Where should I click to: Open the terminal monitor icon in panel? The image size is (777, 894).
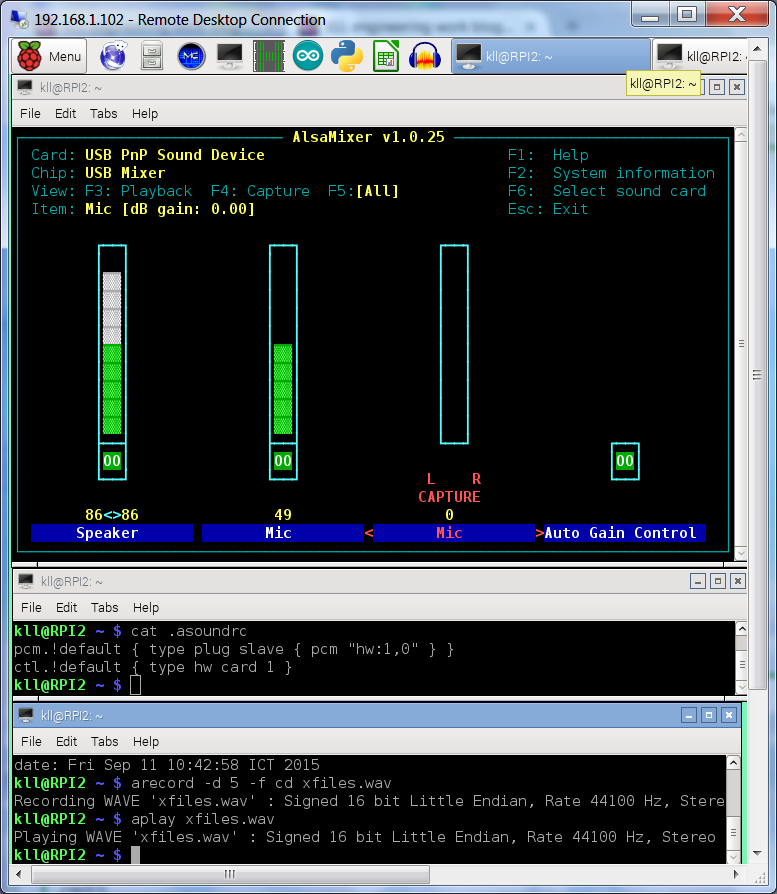click(x=229, y=56)
